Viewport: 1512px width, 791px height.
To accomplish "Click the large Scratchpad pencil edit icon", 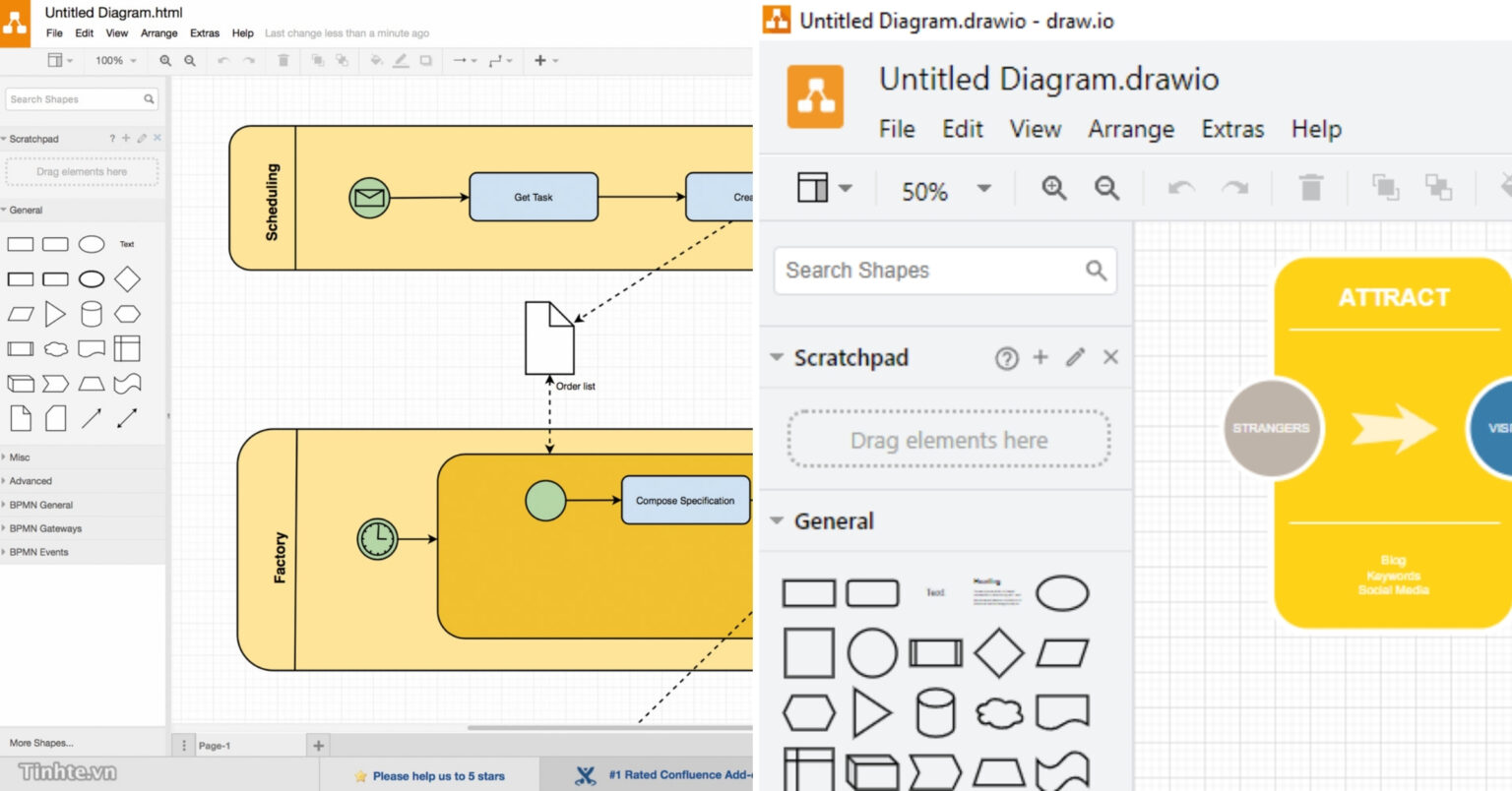I will (x=1075, y=357).
